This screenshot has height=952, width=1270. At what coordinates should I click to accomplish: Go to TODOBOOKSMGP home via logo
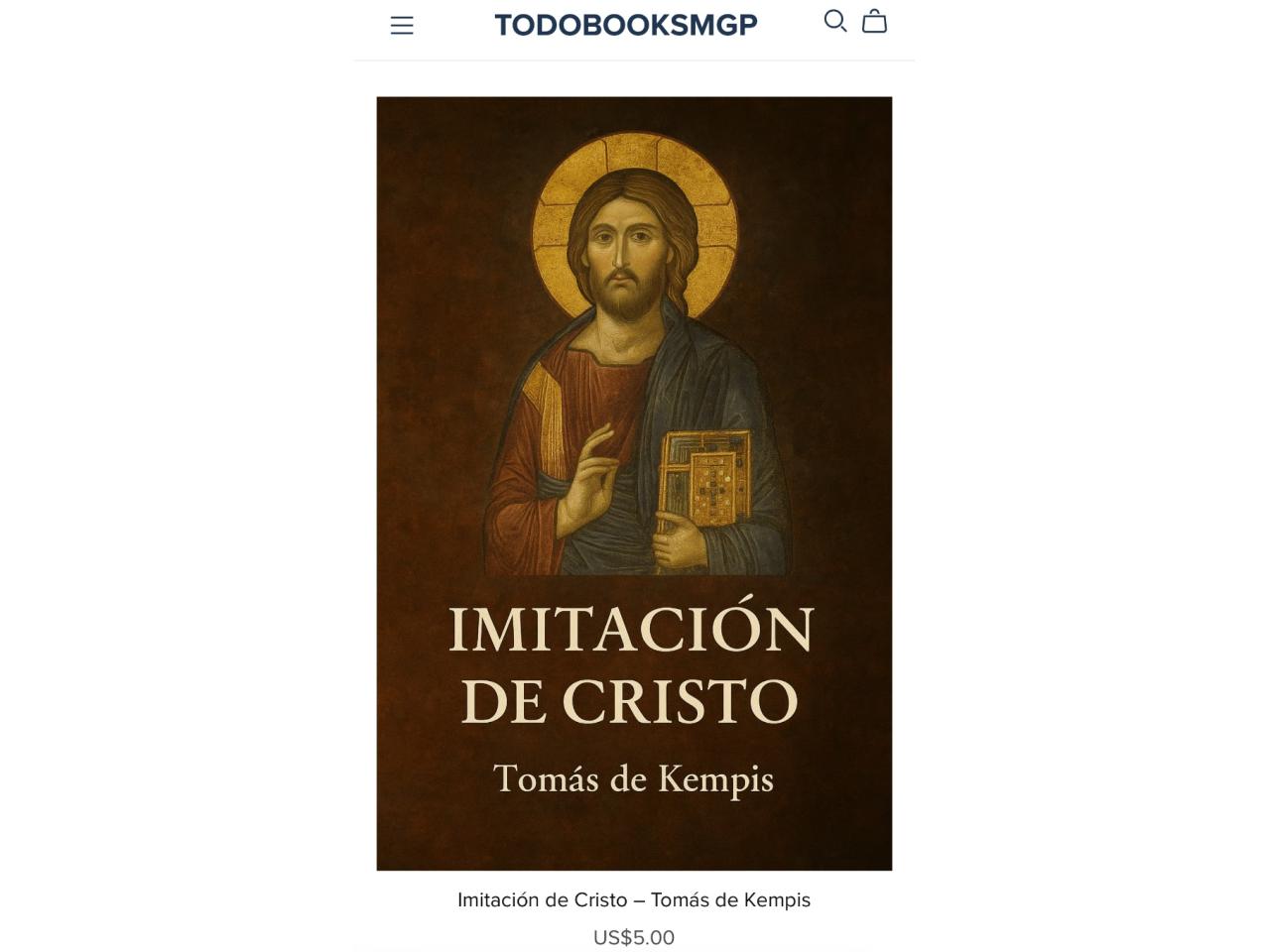pos(626,25)
